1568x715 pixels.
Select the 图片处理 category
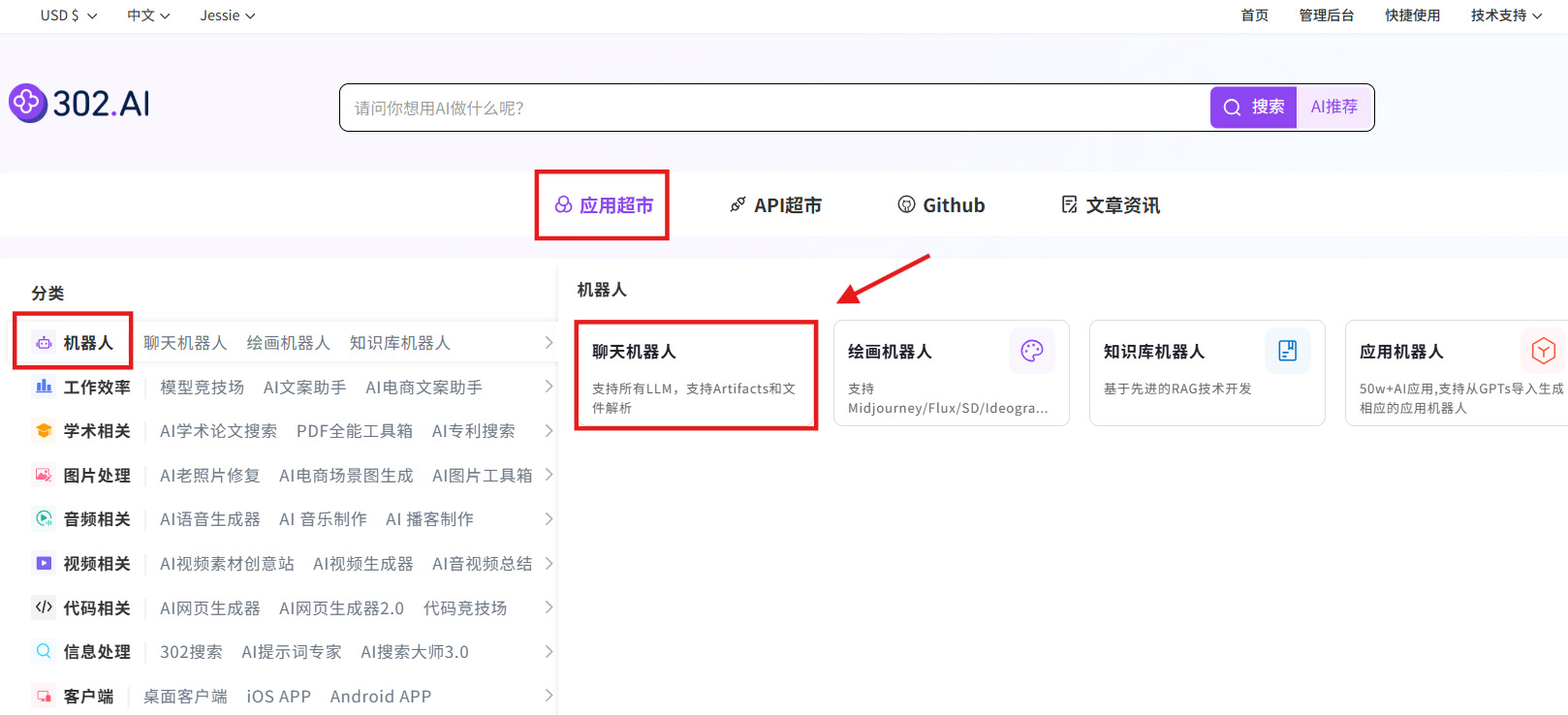coord(97,475)
